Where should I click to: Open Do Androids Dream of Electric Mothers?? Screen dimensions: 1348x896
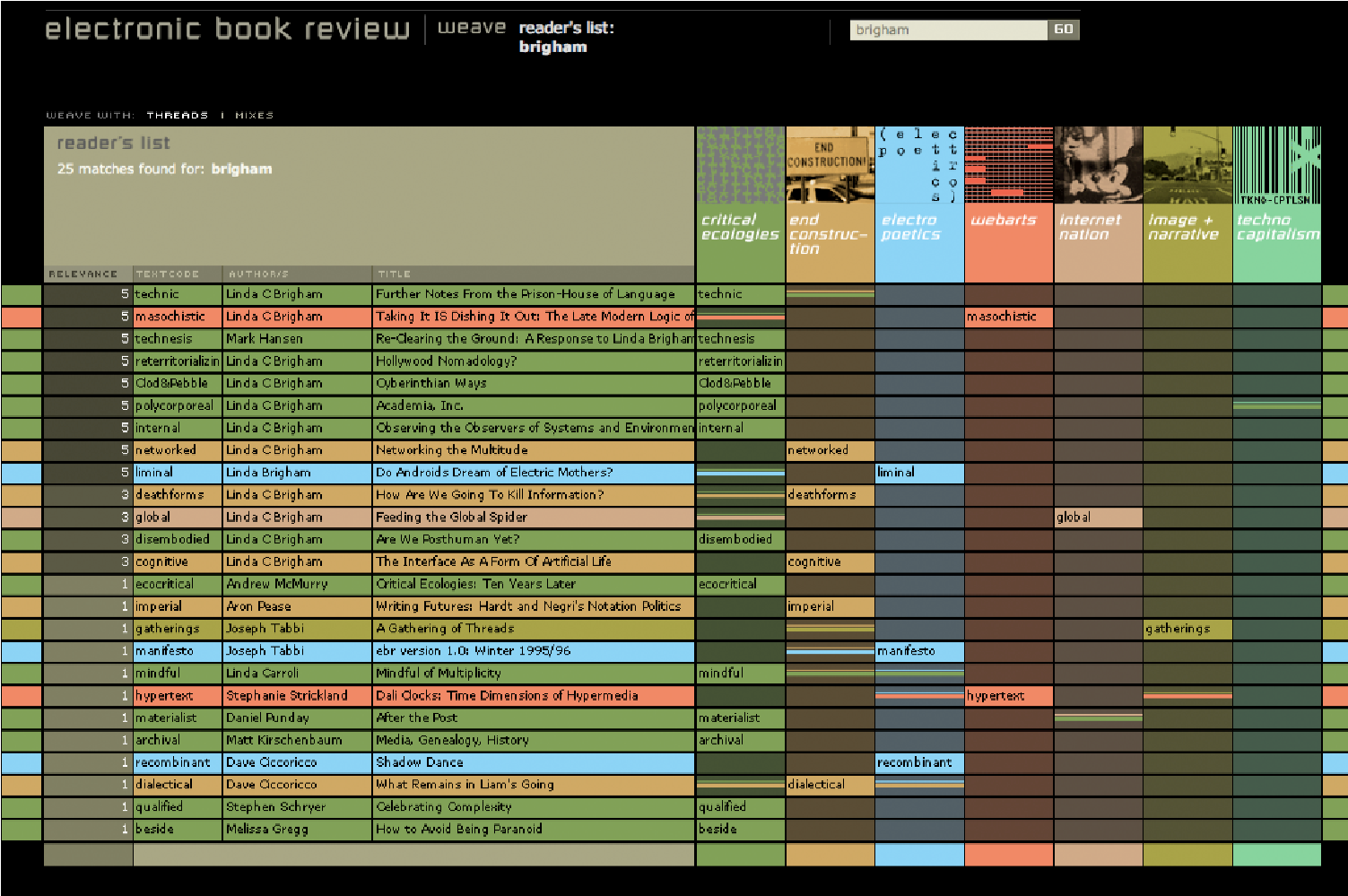coord(494,473)
